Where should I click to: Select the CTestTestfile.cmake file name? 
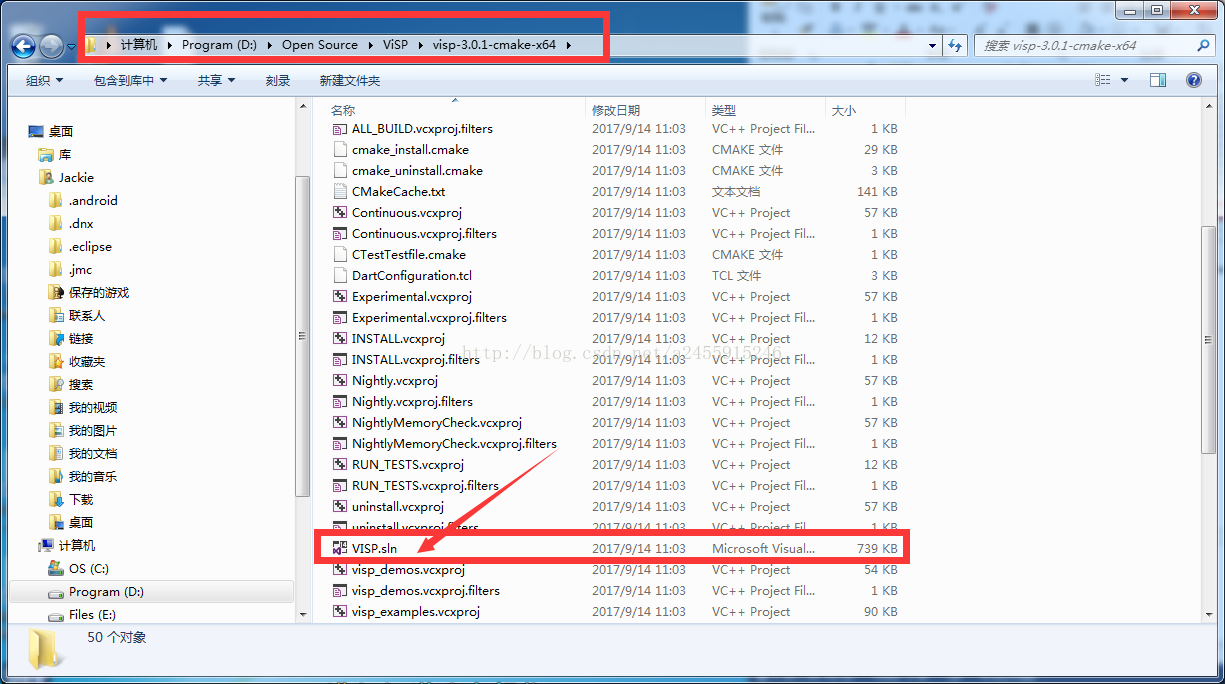(409, 254)
